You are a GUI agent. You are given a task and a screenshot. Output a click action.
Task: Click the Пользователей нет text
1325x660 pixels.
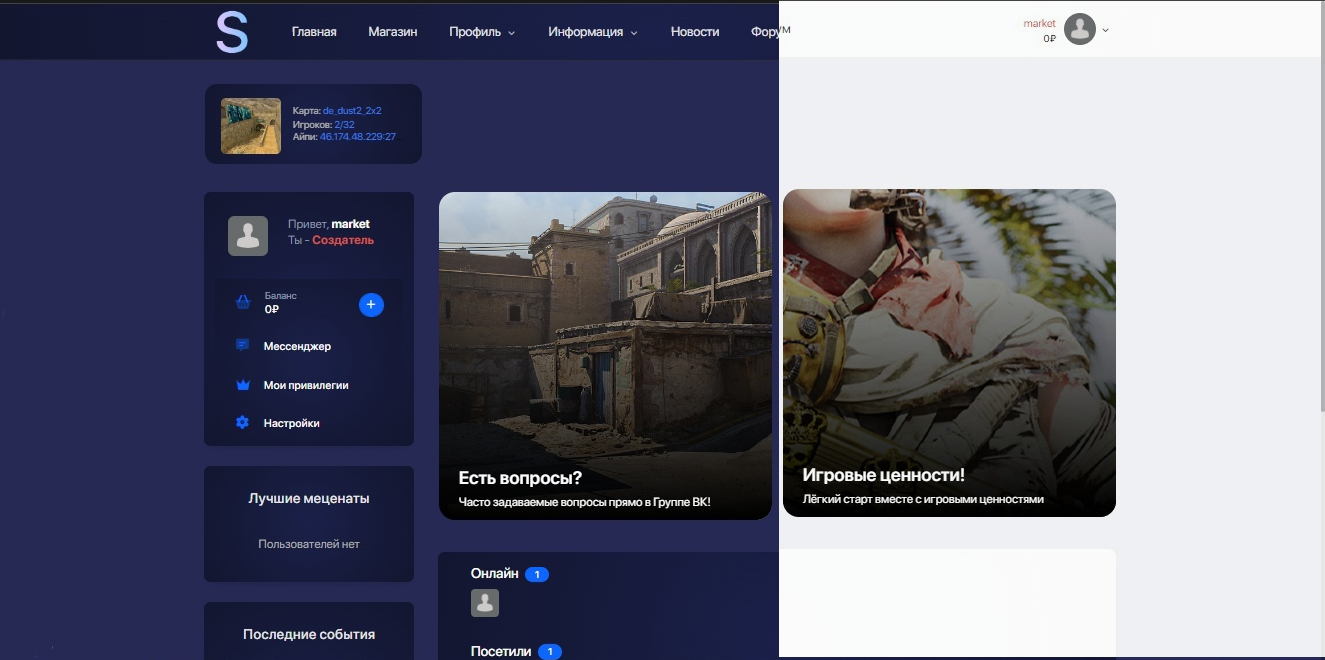point(309,544)
